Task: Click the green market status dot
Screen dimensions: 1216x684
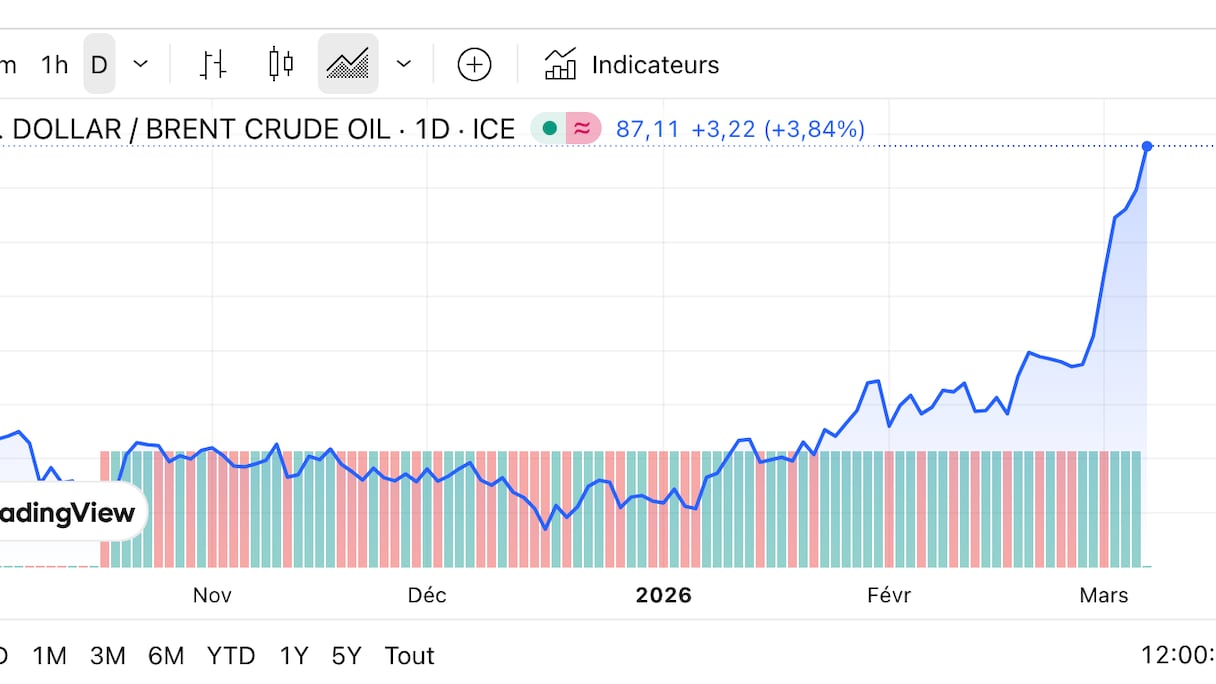Action: (x=549, y=129)
